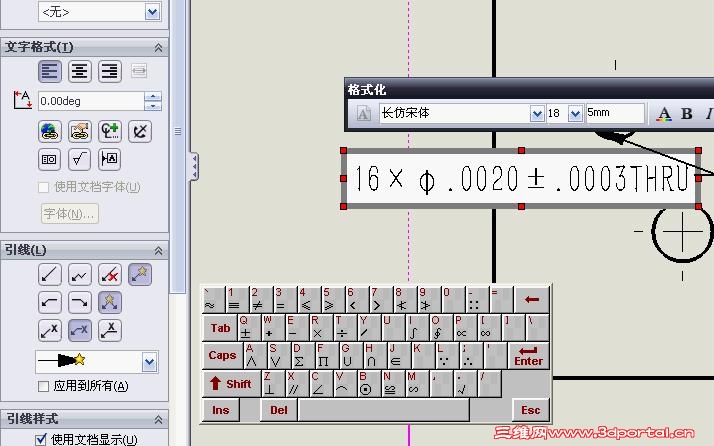The image size is (714, 446).
Task: Insert the ≠ symbol with 2 key
Action: coord(260,299)
